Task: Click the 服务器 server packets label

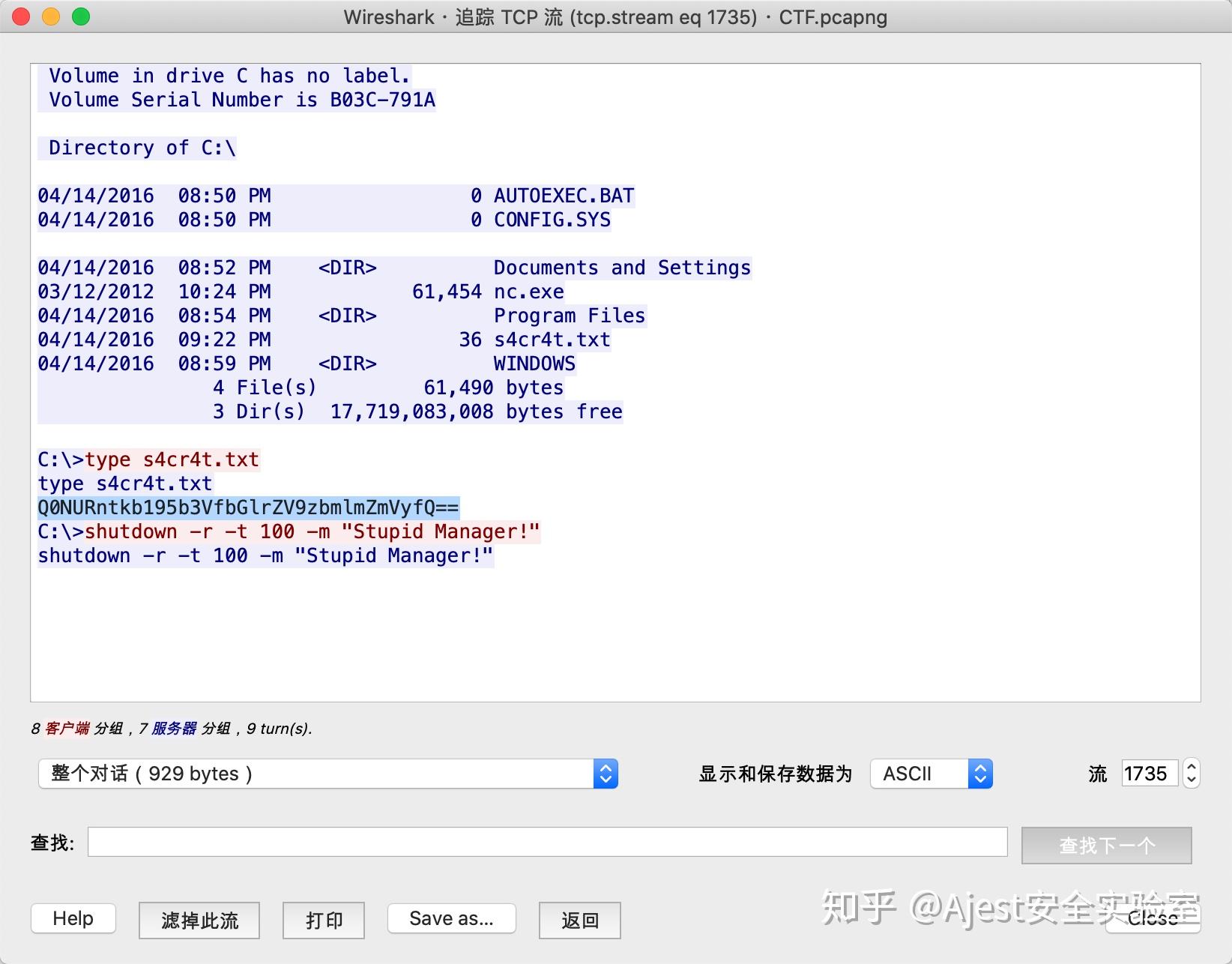Action: click(174, 728)
